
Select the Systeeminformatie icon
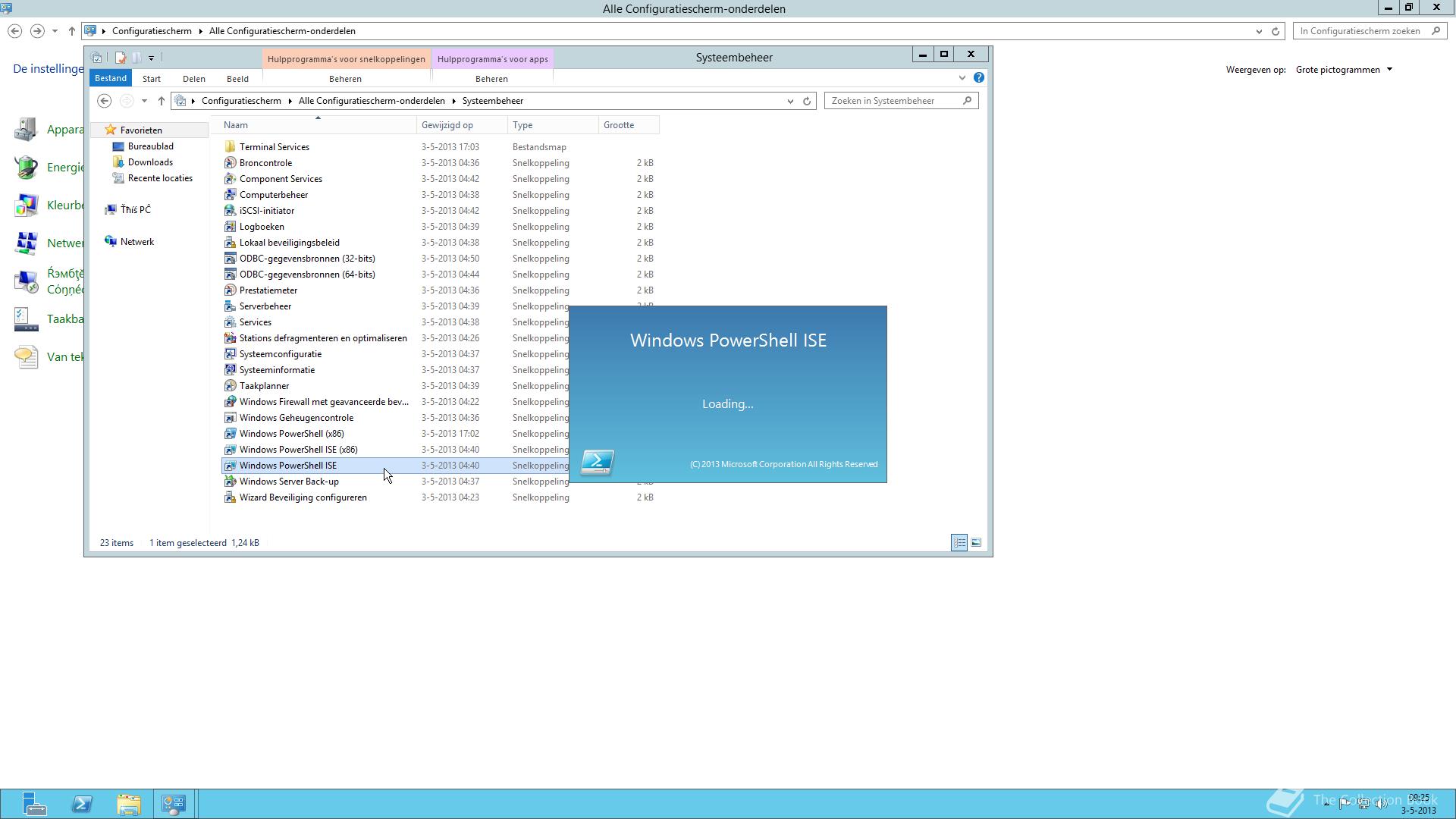[230, 370]
